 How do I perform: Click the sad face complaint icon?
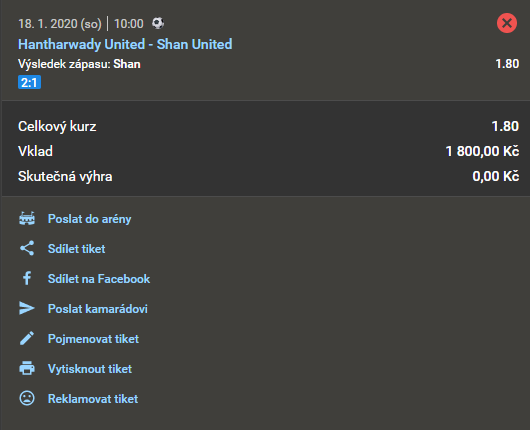pos(27,398)
